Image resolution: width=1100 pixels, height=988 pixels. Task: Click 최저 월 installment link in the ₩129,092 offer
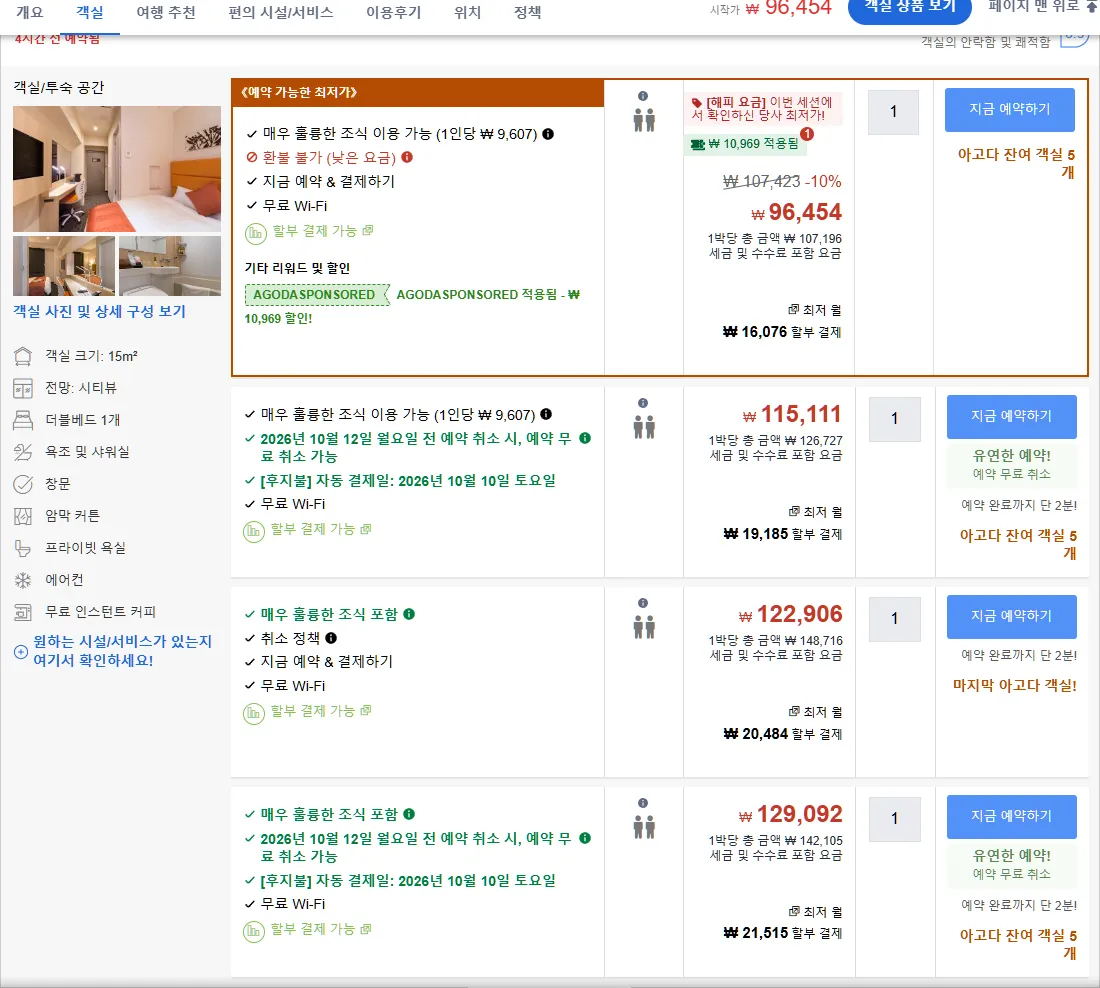click(815, 912)
